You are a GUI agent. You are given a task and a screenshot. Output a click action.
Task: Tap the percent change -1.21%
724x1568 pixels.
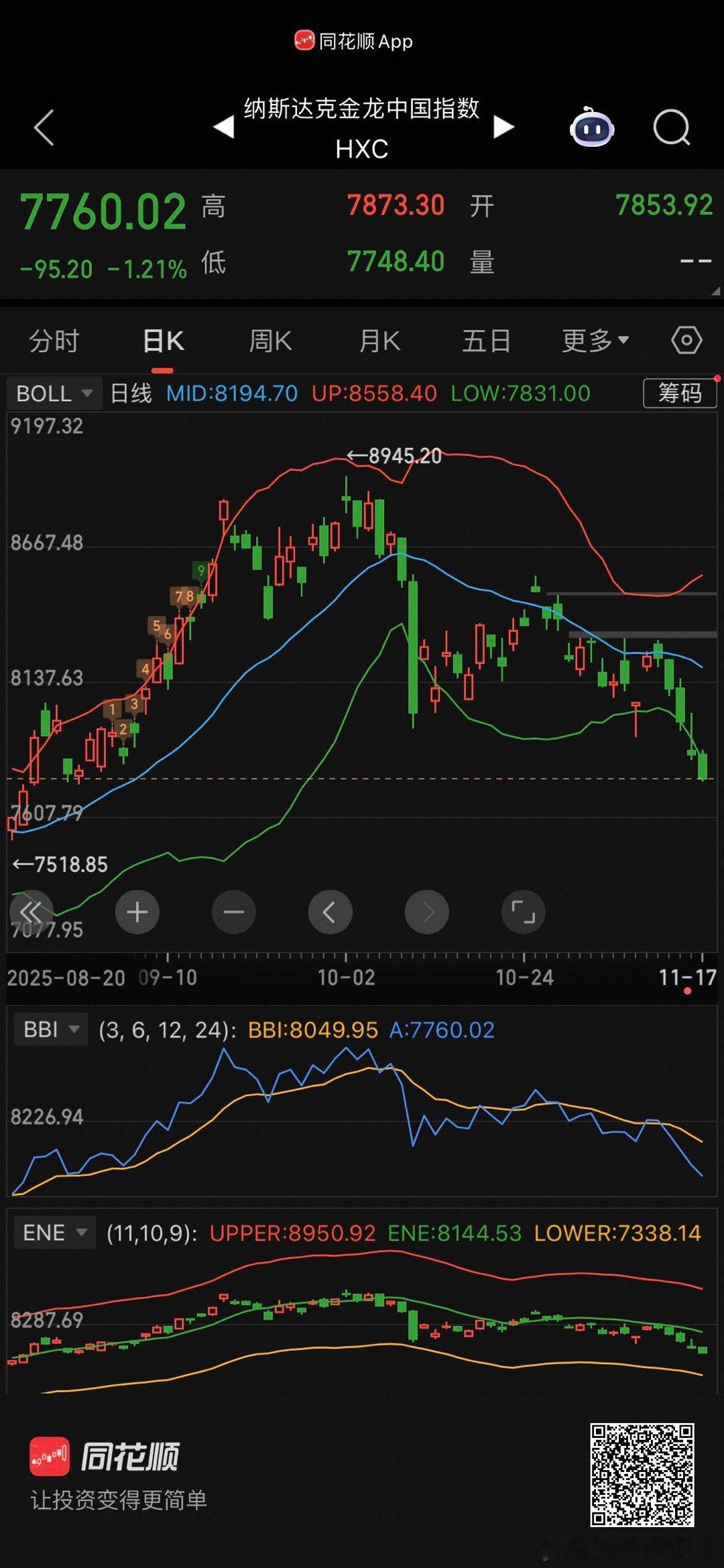(x=147, y=269)
